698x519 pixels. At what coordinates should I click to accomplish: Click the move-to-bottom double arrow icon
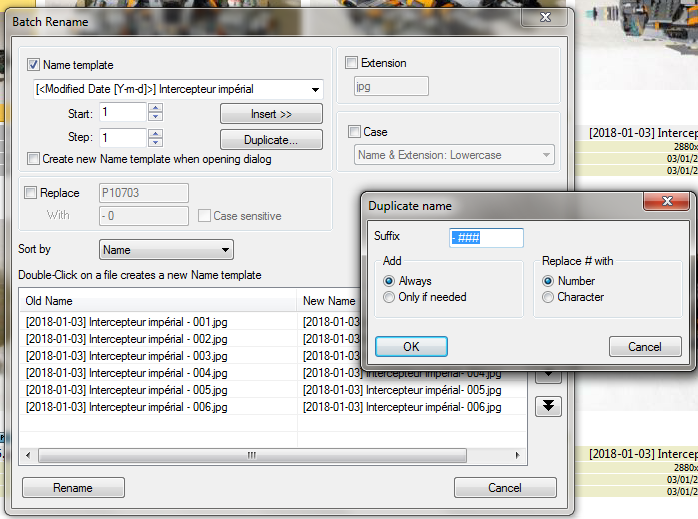tap(548, 406)
